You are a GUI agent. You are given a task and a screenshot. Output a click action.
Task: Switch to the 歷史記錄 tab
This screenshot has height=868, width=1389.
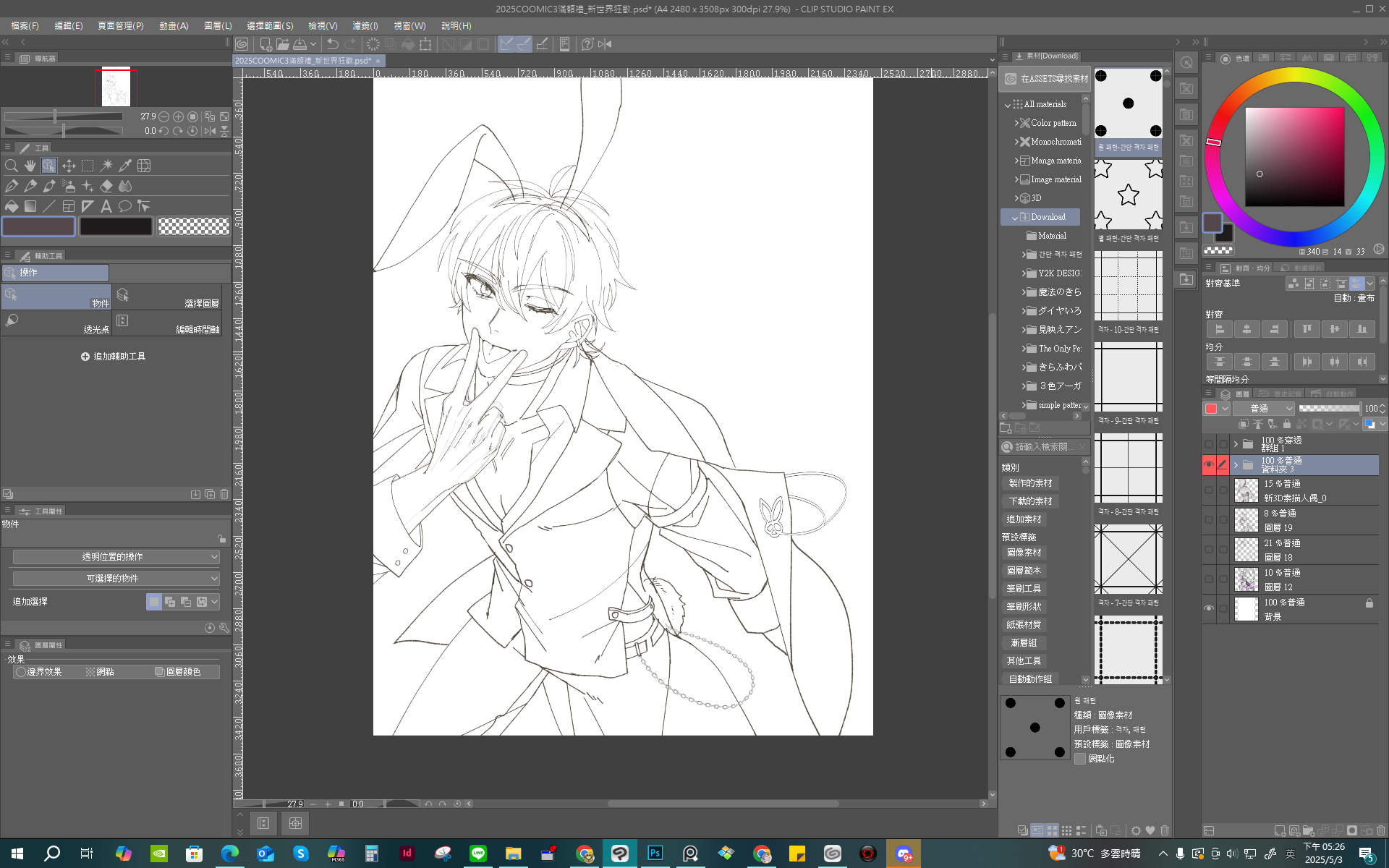coord(1280,394)
